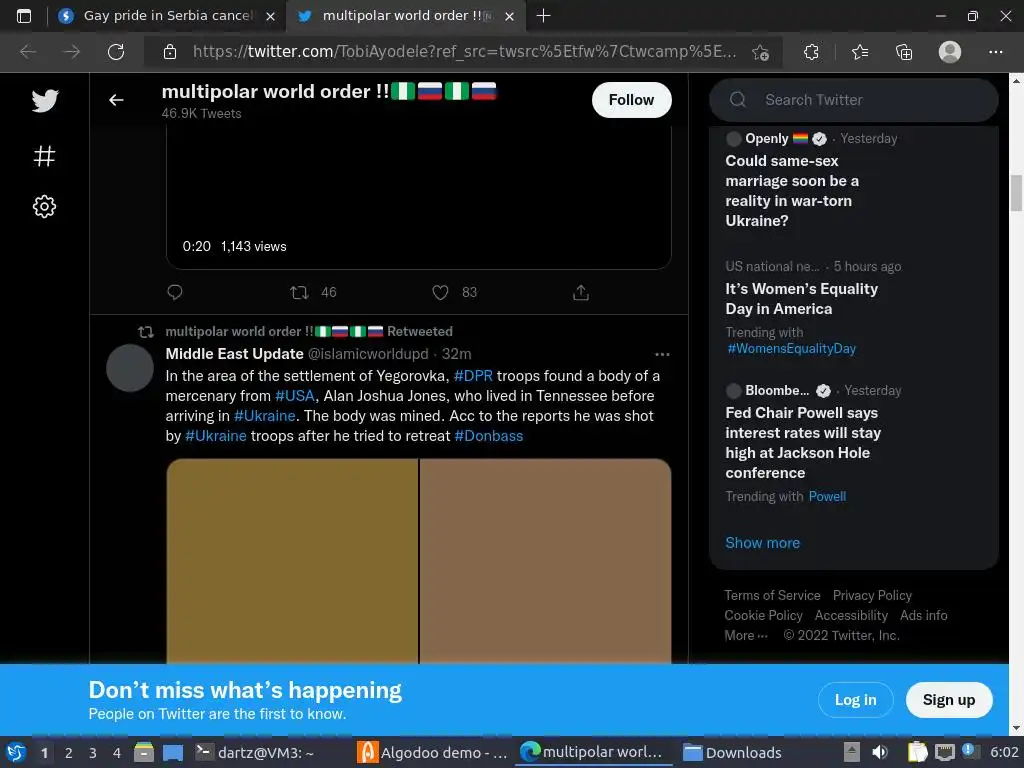Go back using the profile back arrow
This screenshot has width=1024, height=768.
pyautogui.click(x=116, y=100)
